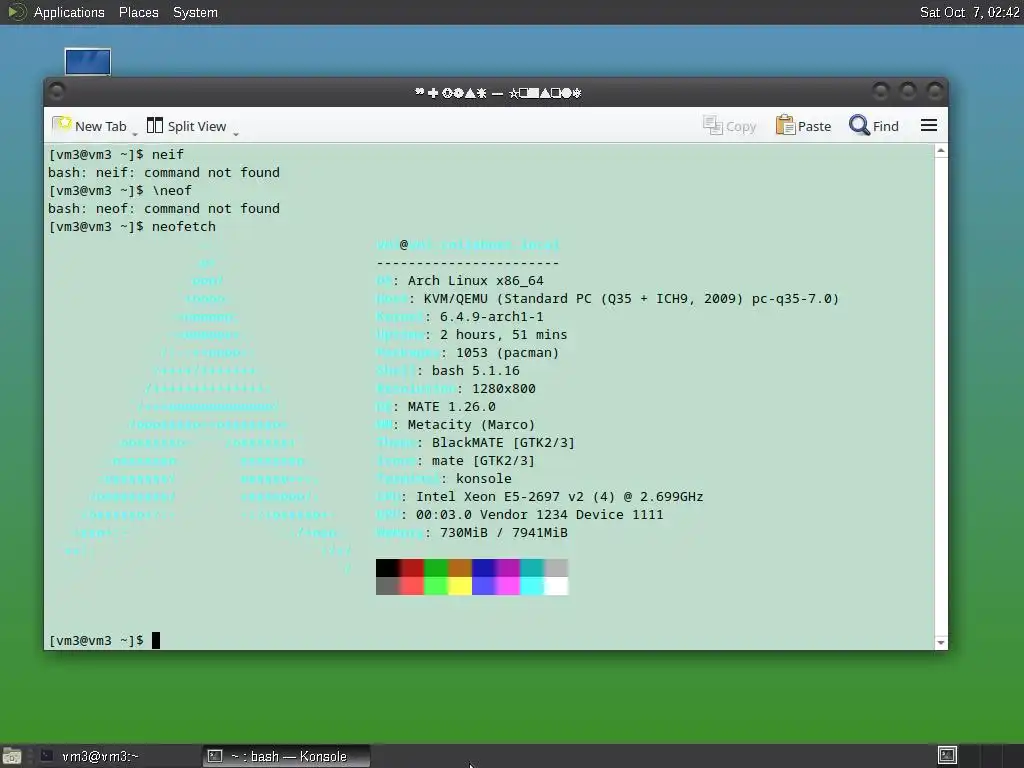Click the Konsole window title bar text
The height and width of the screenshot is (768, 1024).
(x=498, y=93)
